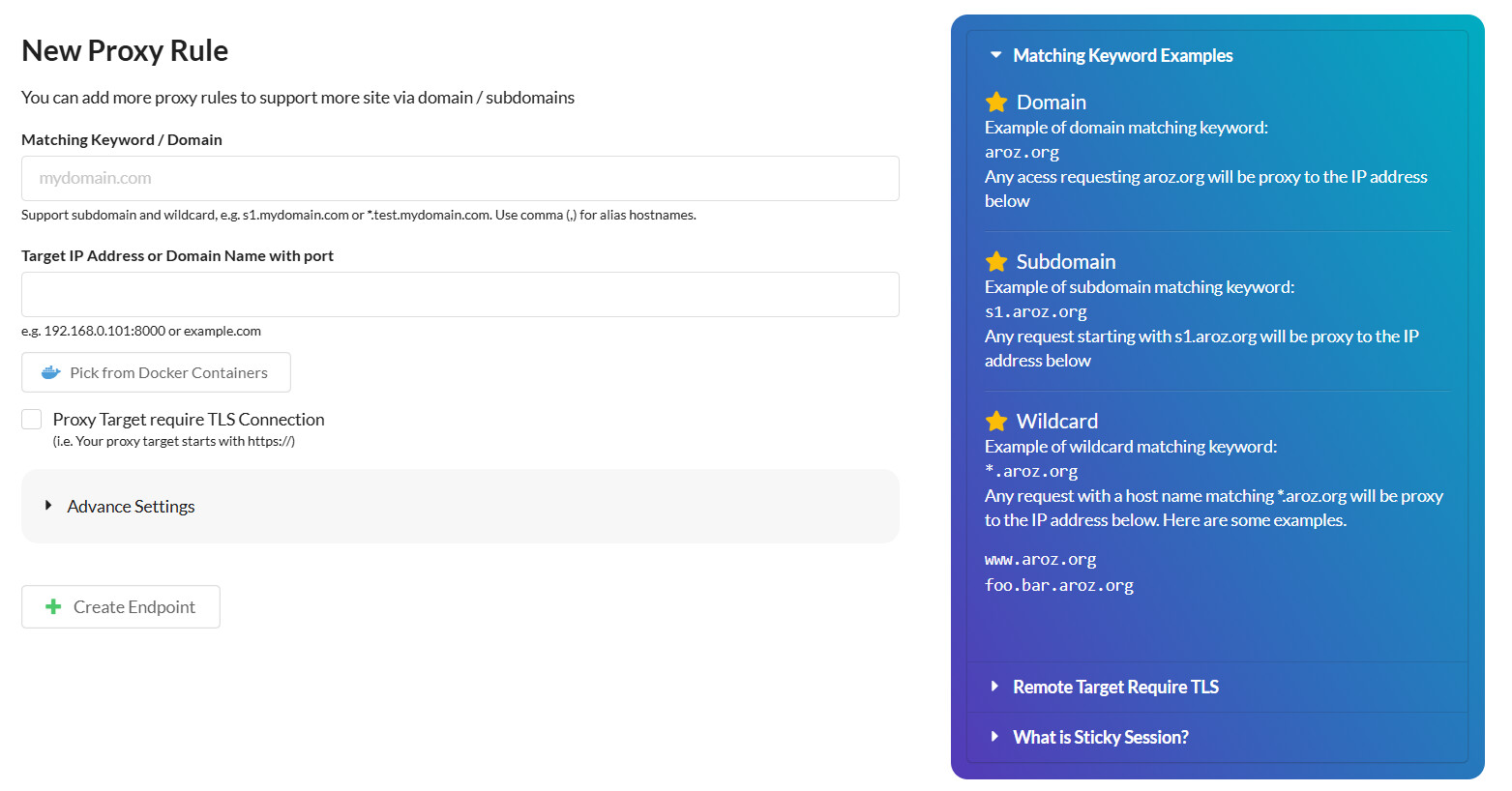Open Pick from Docker Containers
This screenshot has height=791, width=1512.
(x=156, y=372)
